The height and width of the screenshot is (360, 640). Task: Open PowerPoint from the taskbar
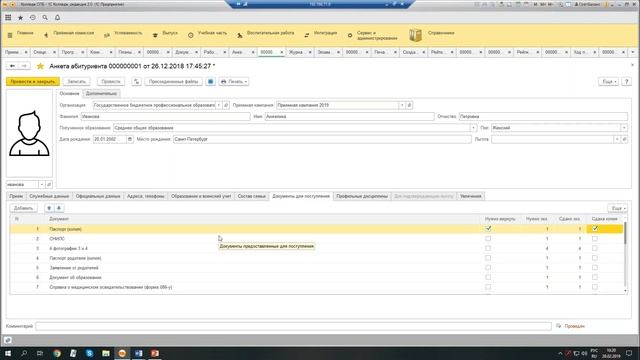155,353
